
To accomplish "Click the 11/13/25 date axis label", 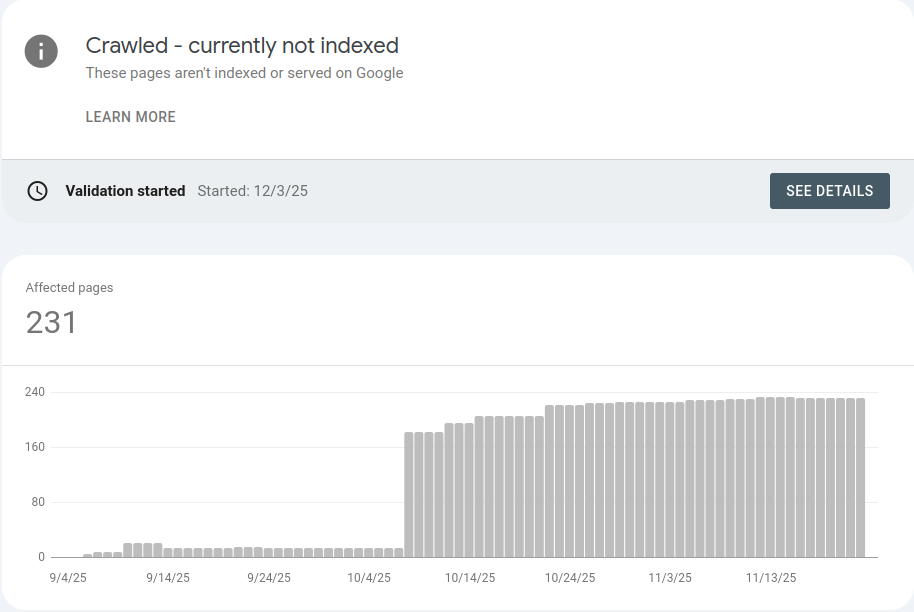I will [771, 578].
